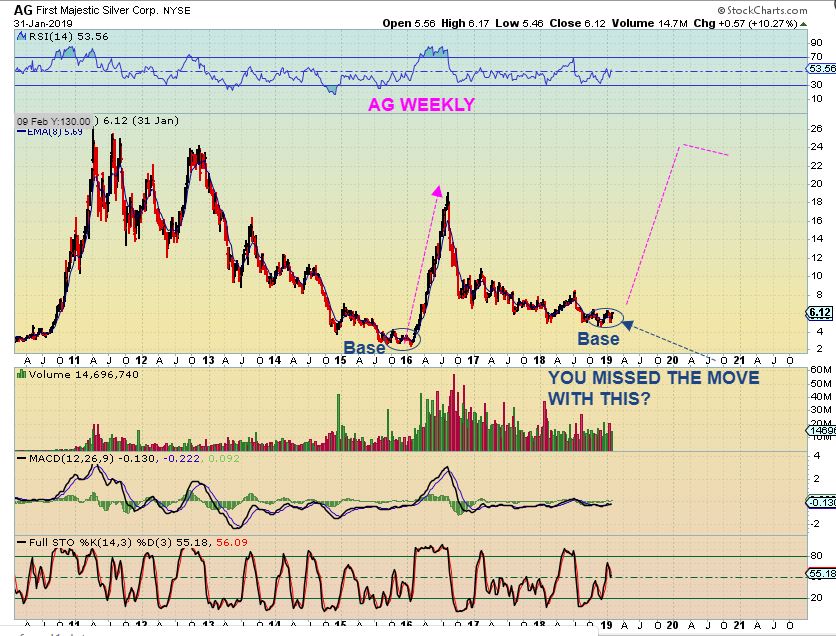Click the '09 Feb Y:130.00' crosshair readout
The height and width of the screenshot is (636, 836).
coord(54,121)
